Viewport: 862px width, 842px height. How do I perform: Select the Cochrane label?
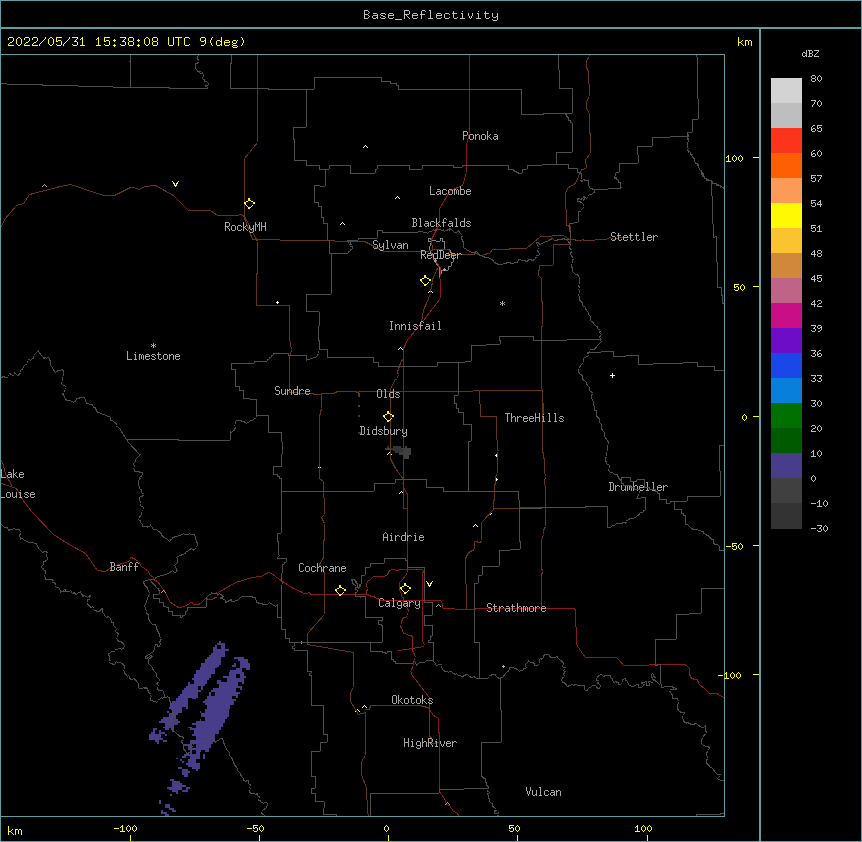[322, 568]
